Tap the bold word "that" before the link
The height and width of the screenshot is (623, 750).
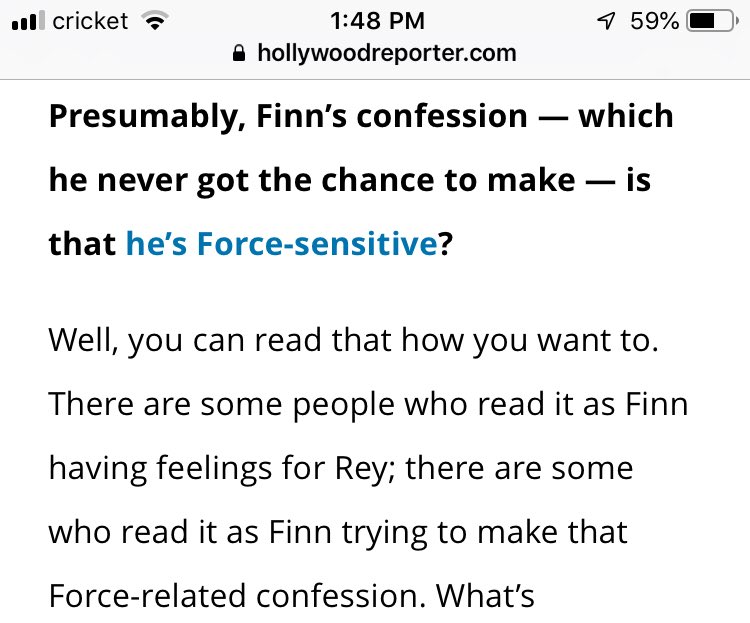[82, 244]
